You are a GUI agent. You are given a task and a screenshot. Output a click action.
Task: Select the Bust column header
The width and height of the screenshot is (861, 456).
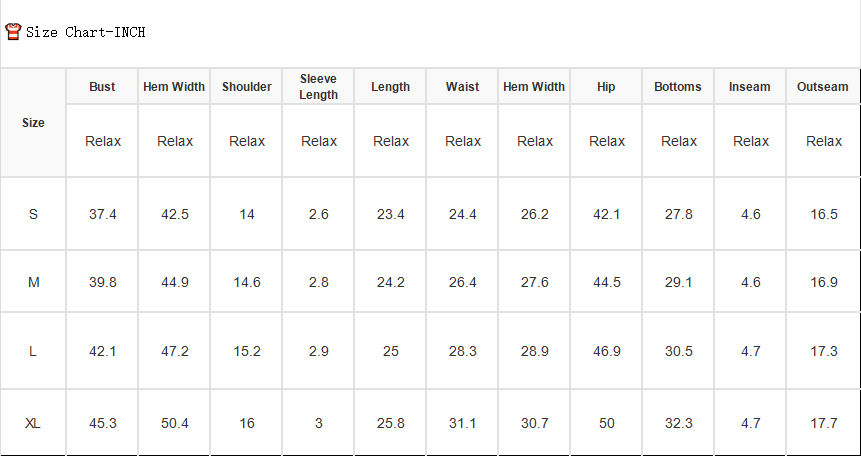pyautogui.click(x=102, y=87)
